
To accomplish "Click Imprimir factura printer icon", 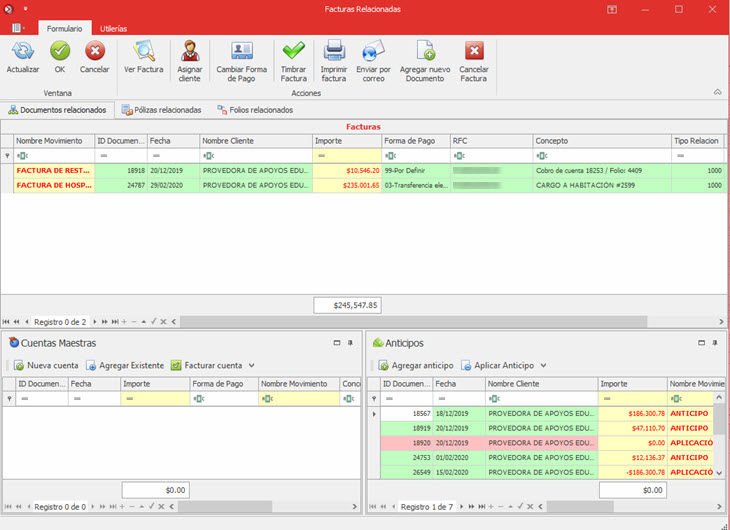I will [x=334, y=52].
